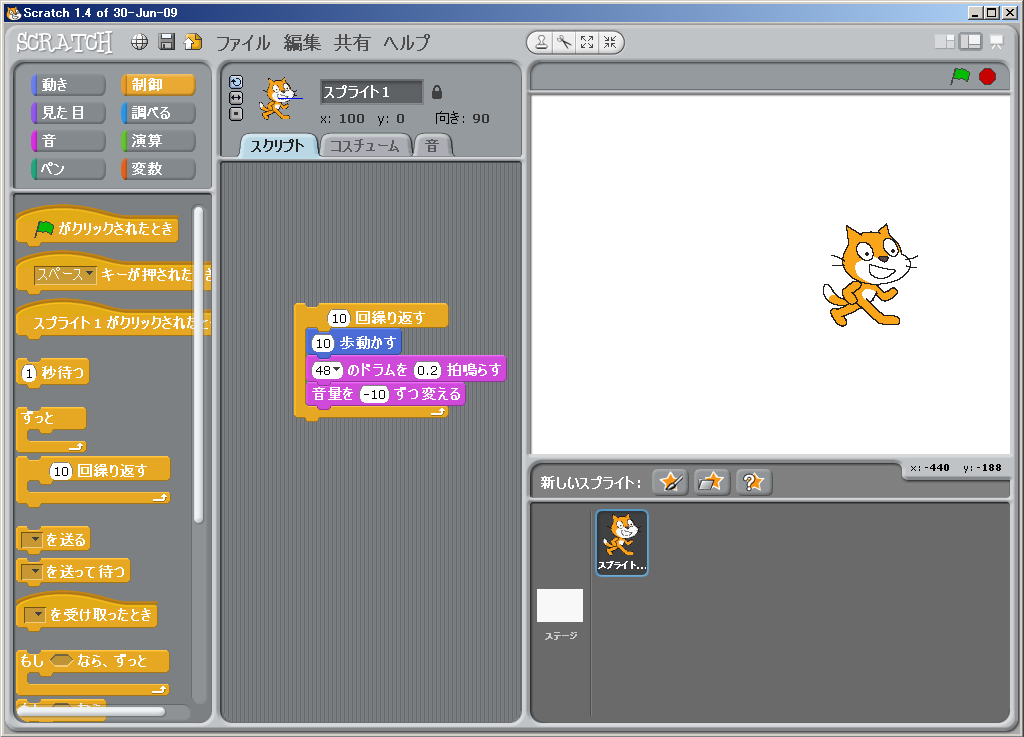This screenshot has width=1024, height=737.
Task: Select the 調べる block category
Action: click(158, 113)
